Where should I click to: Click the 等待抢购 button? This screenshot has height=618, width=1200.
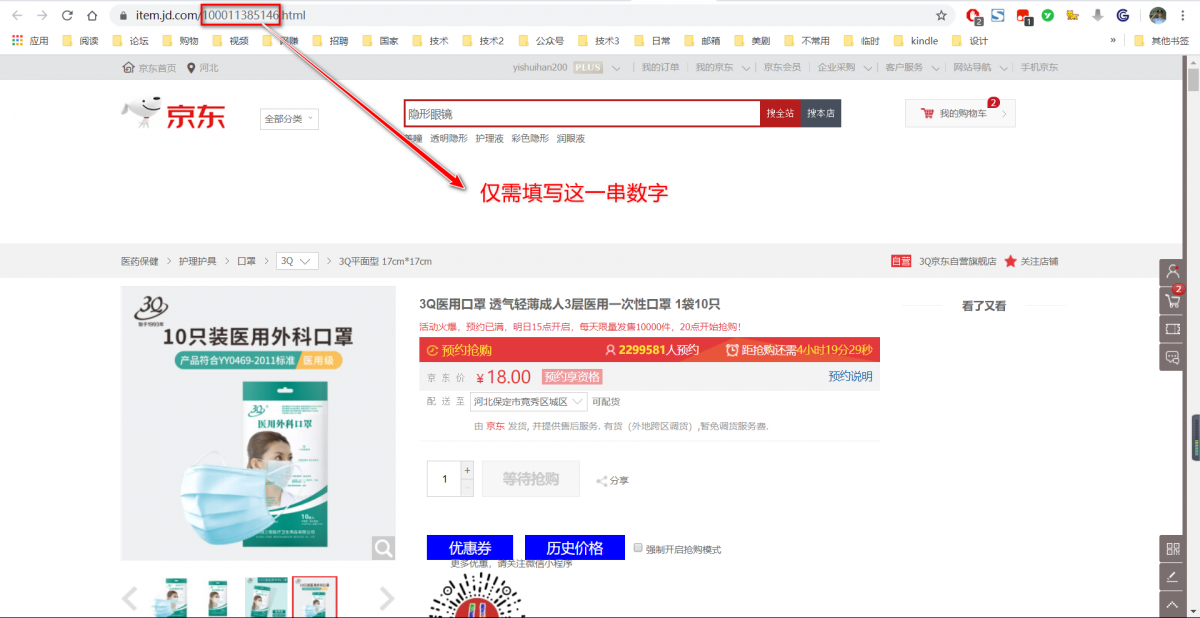pyautogui.click(x=531, y=479)
